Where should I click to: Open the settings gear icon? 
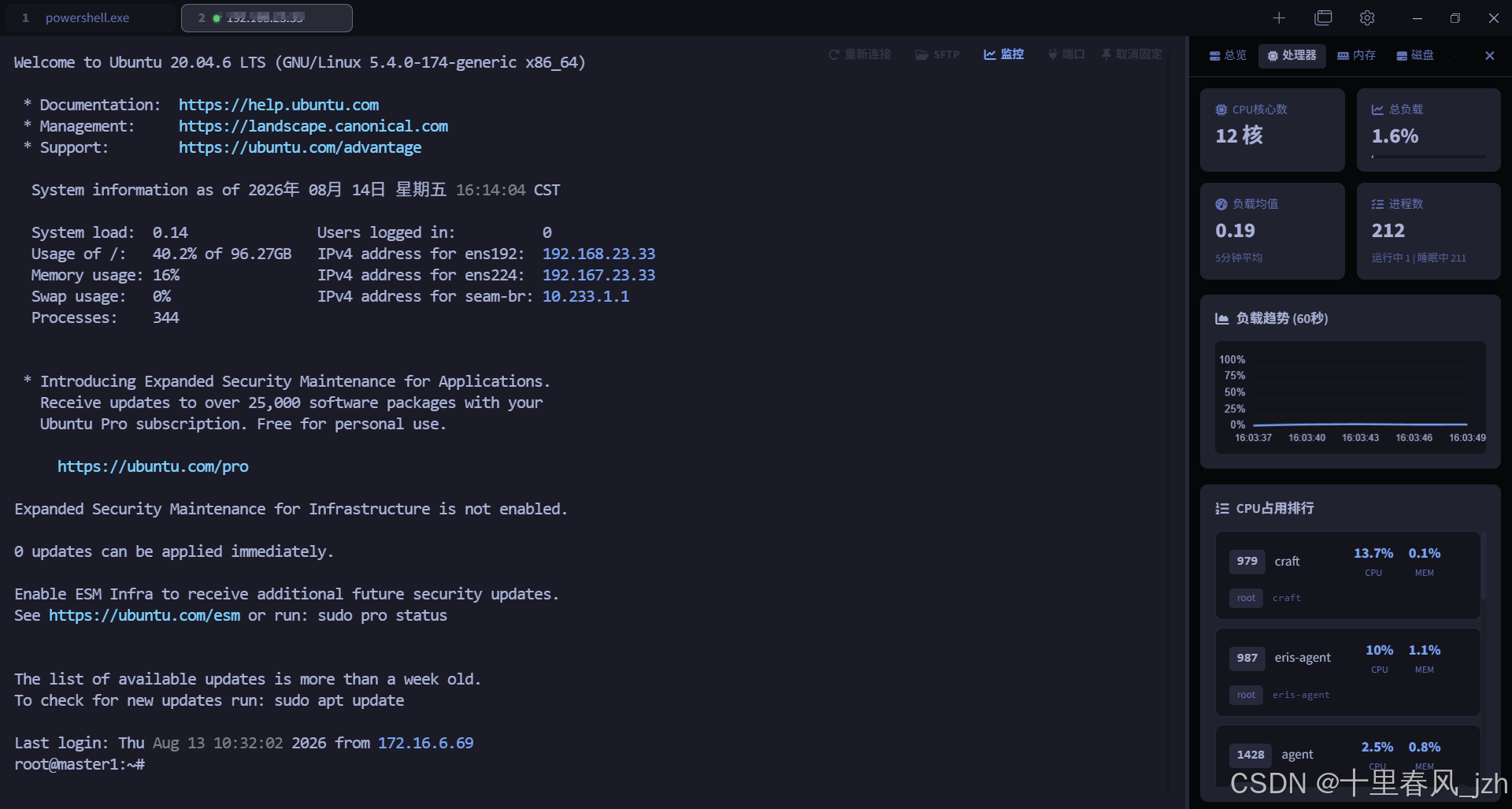point(1367,17)
